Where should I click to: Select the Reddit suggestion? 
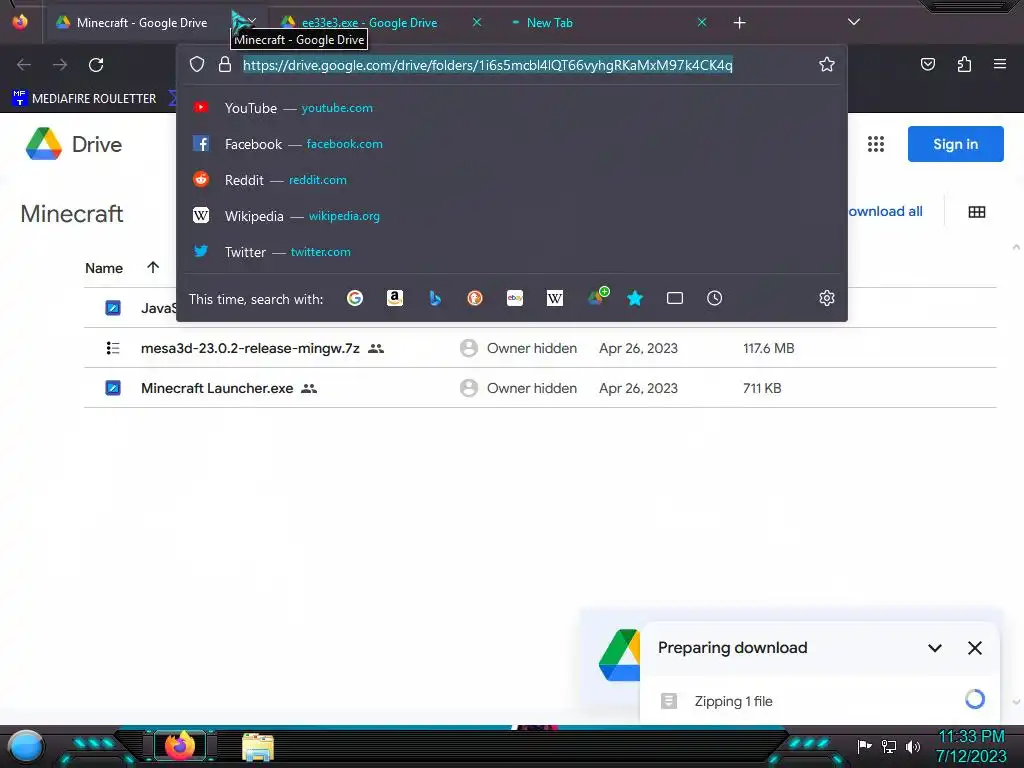(x=511, y=180)
